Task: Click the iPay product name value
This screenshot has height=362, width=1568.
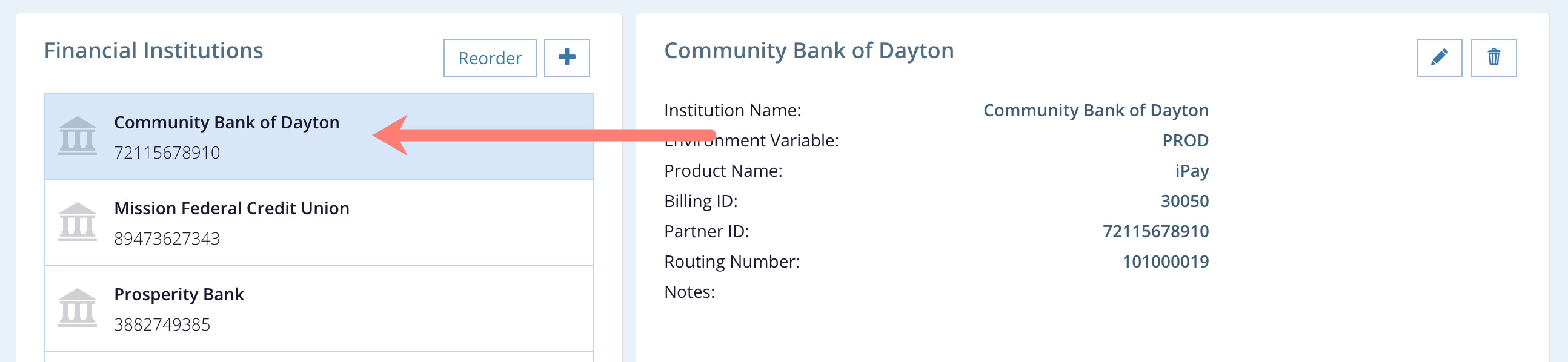Action: (x=1191, y=171)
